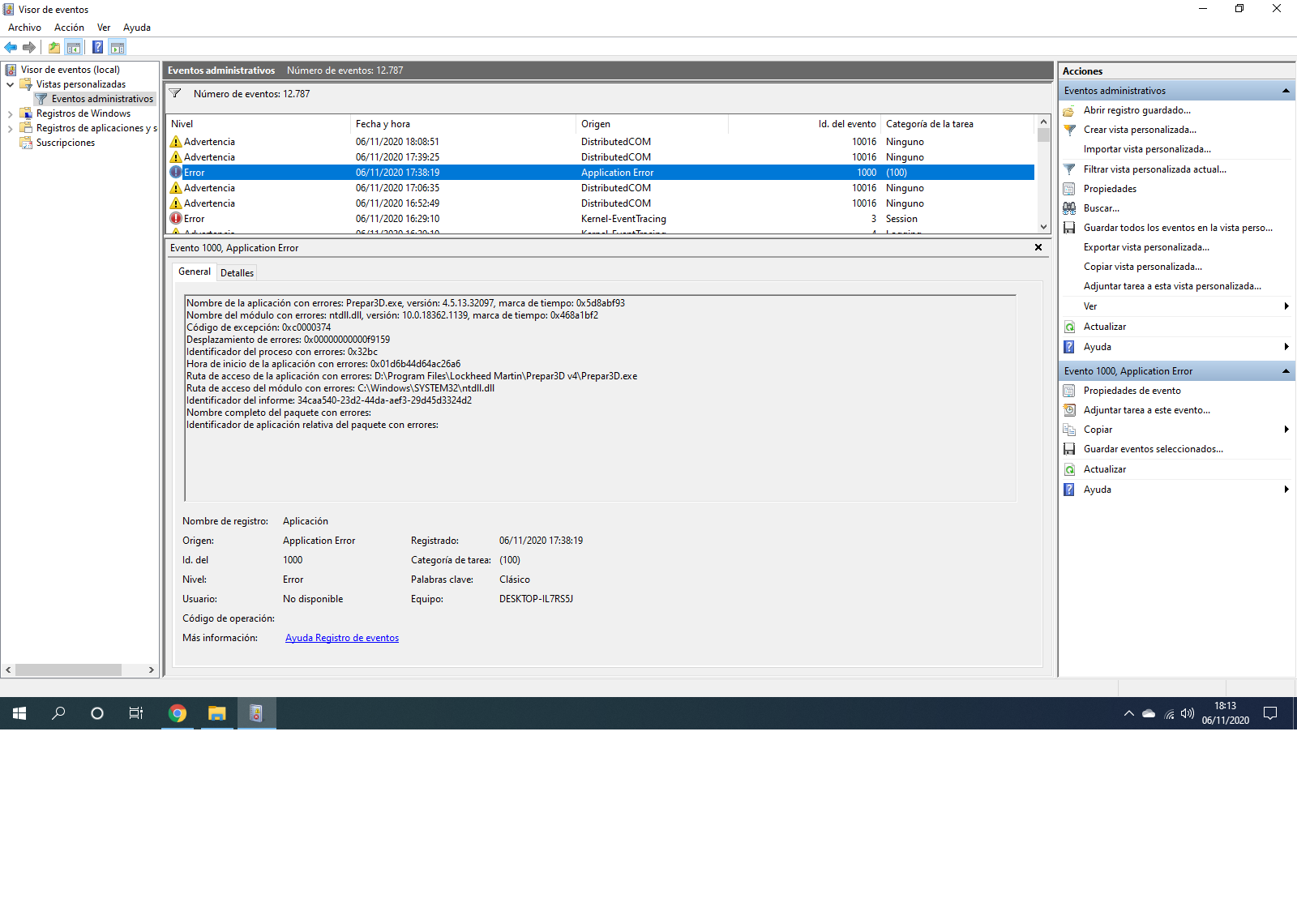This screenshot has height=924, width=1297.
Task: Select the Advertencia event from 06/11/2020 17:06:35
Action: point(601,188)
